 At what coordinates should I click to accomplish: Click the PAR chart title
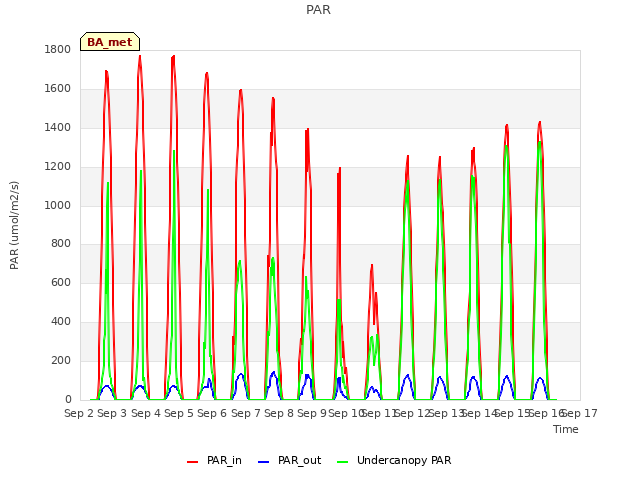click(318, 9)
